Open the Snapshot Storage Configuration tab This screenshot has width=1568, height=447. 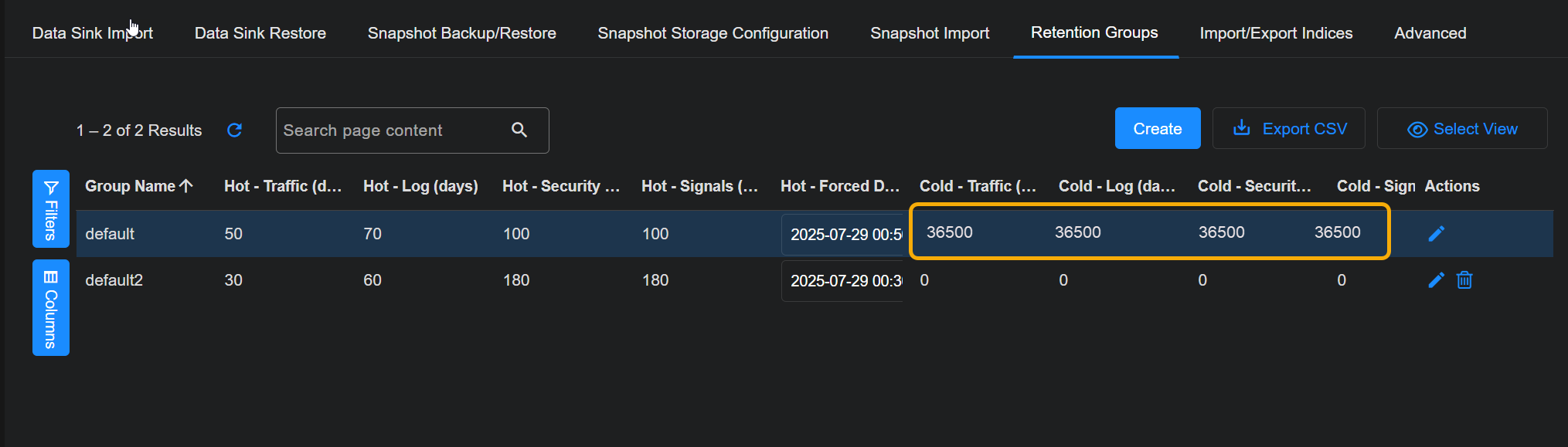click(x=713, y=33)
